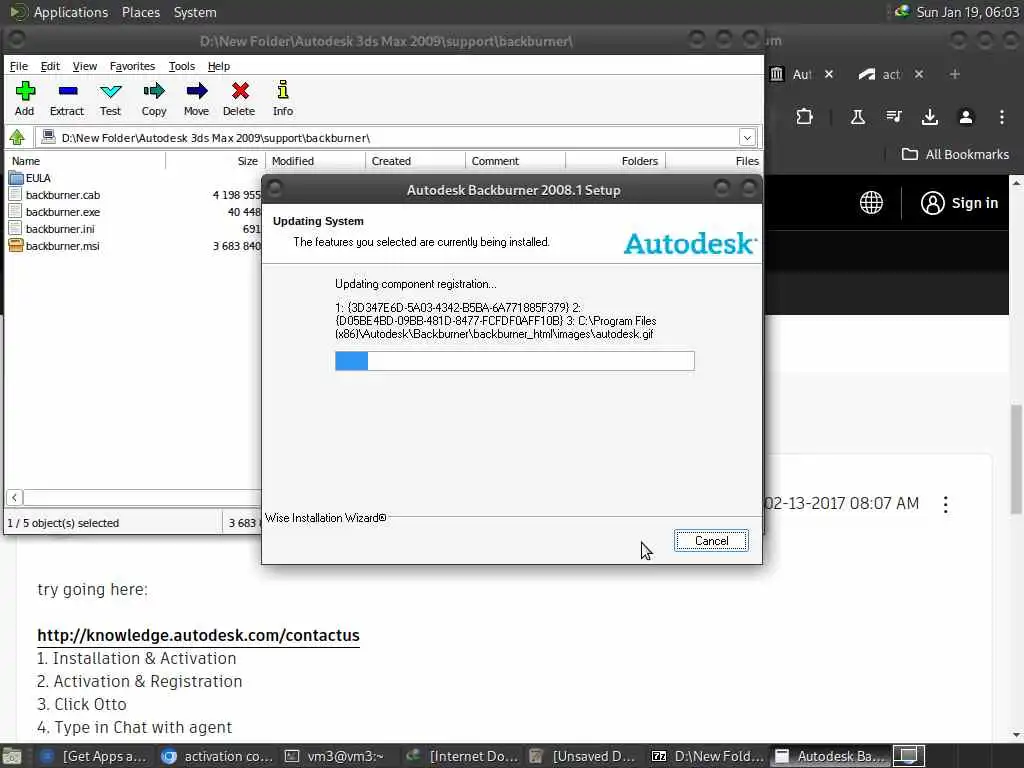Open the File menu in 7-Zip
The image size is (1024, 768).
(x=18, y=66)
